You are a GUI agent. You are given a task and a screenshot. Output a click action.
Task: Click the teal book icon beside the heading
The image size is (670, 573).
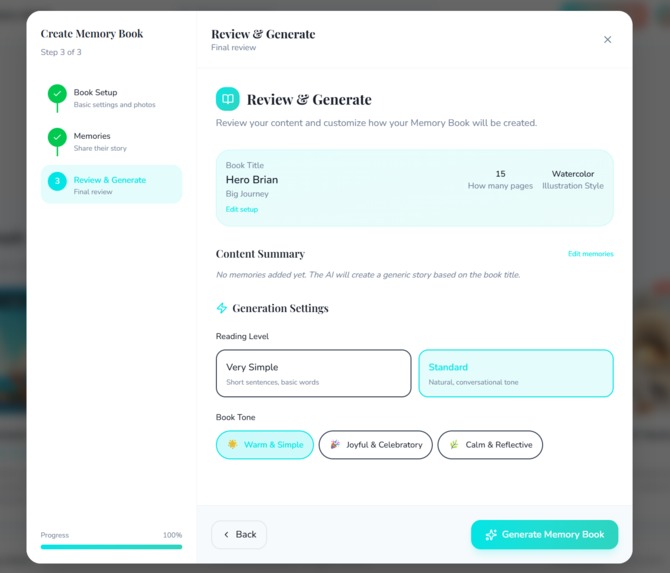click(228, 99)
